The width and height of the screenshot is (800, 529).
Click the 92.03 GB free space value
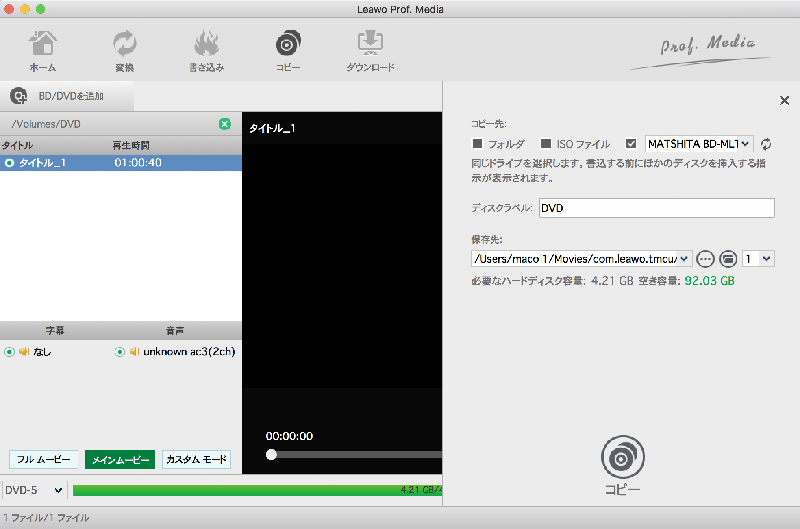point(709,281)
